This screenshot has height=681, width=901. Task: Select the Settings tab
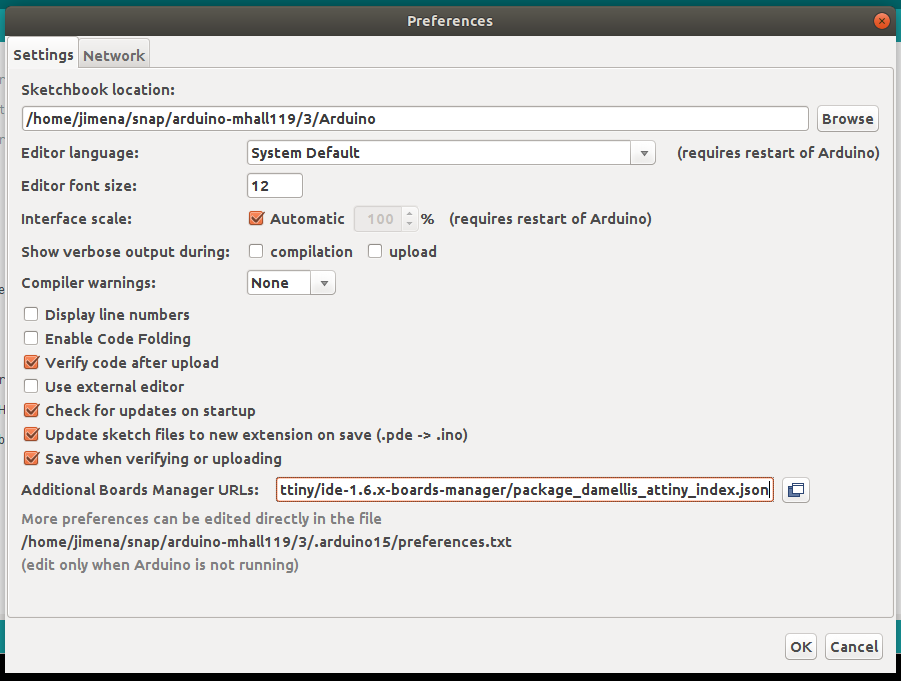point(44,55)
